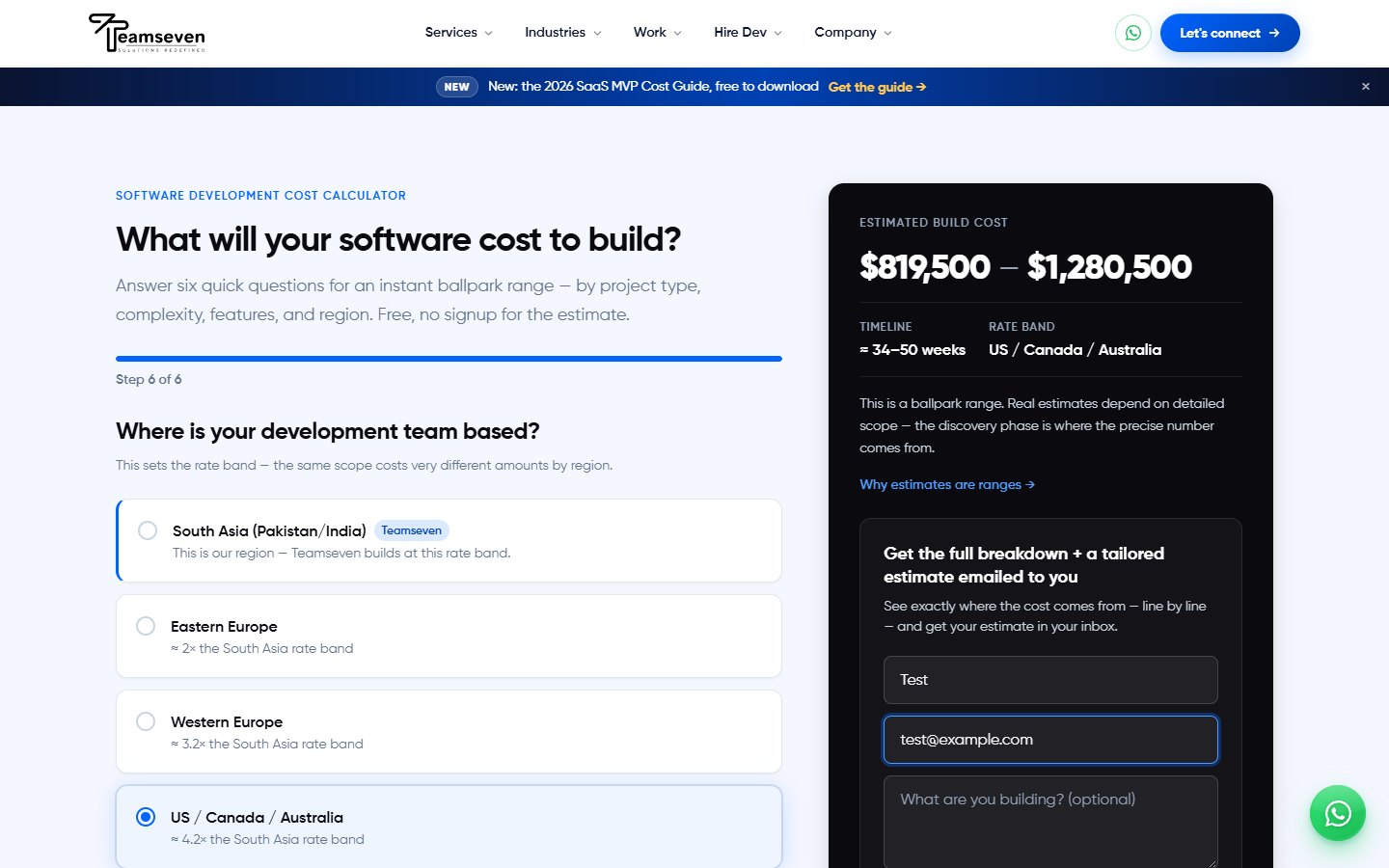Image resolution: width=1389 pixels, height=868 pixels.
Task: Click the Estimated Build Cost label
Action: point(934,223)
